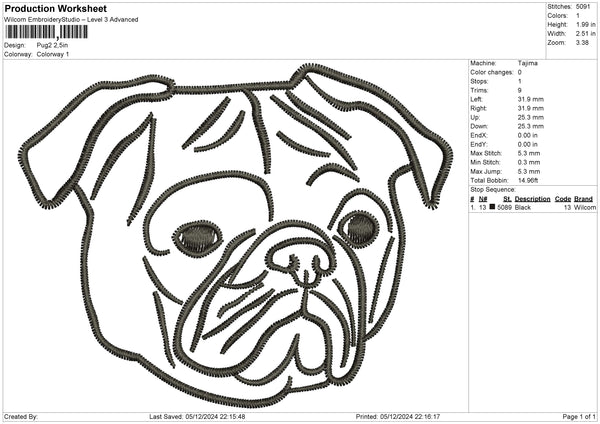Click the 'Brand' column header
This screenshot has width=600, height=424.
click(x=584, y=199)
